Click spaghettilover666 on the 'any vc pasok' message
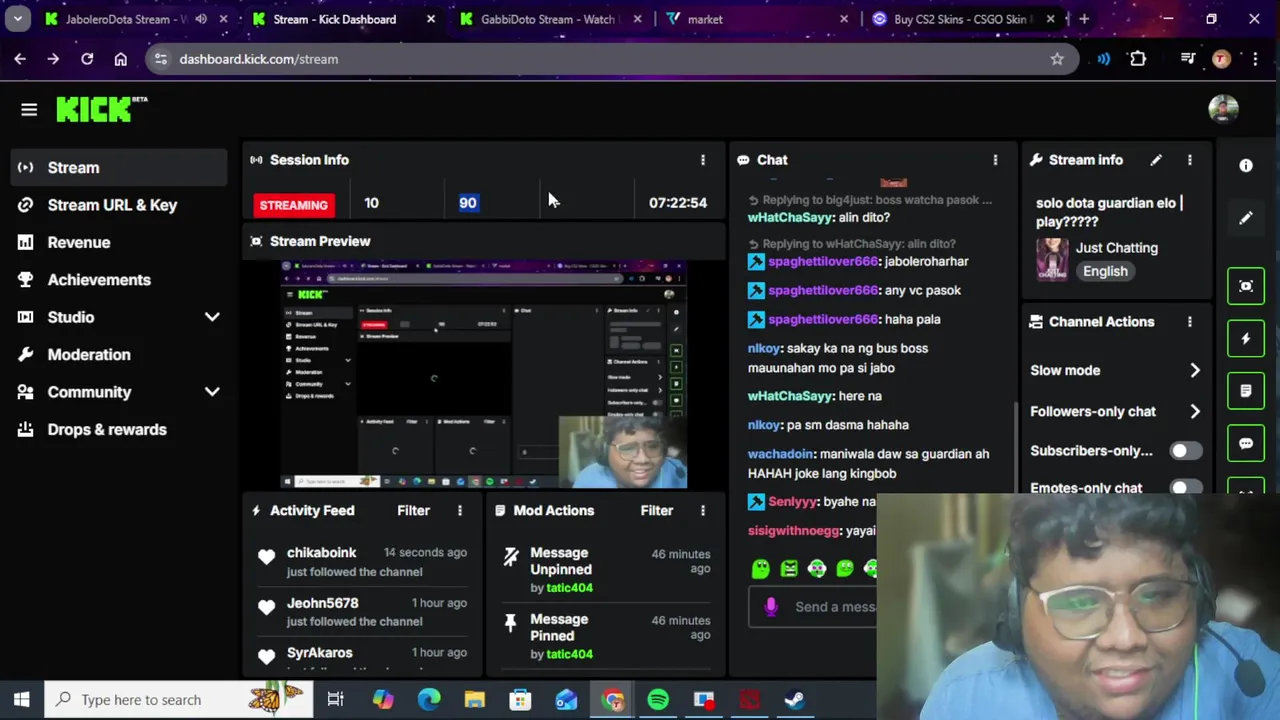Screen dimensions: 1280x720 point(822,291)
